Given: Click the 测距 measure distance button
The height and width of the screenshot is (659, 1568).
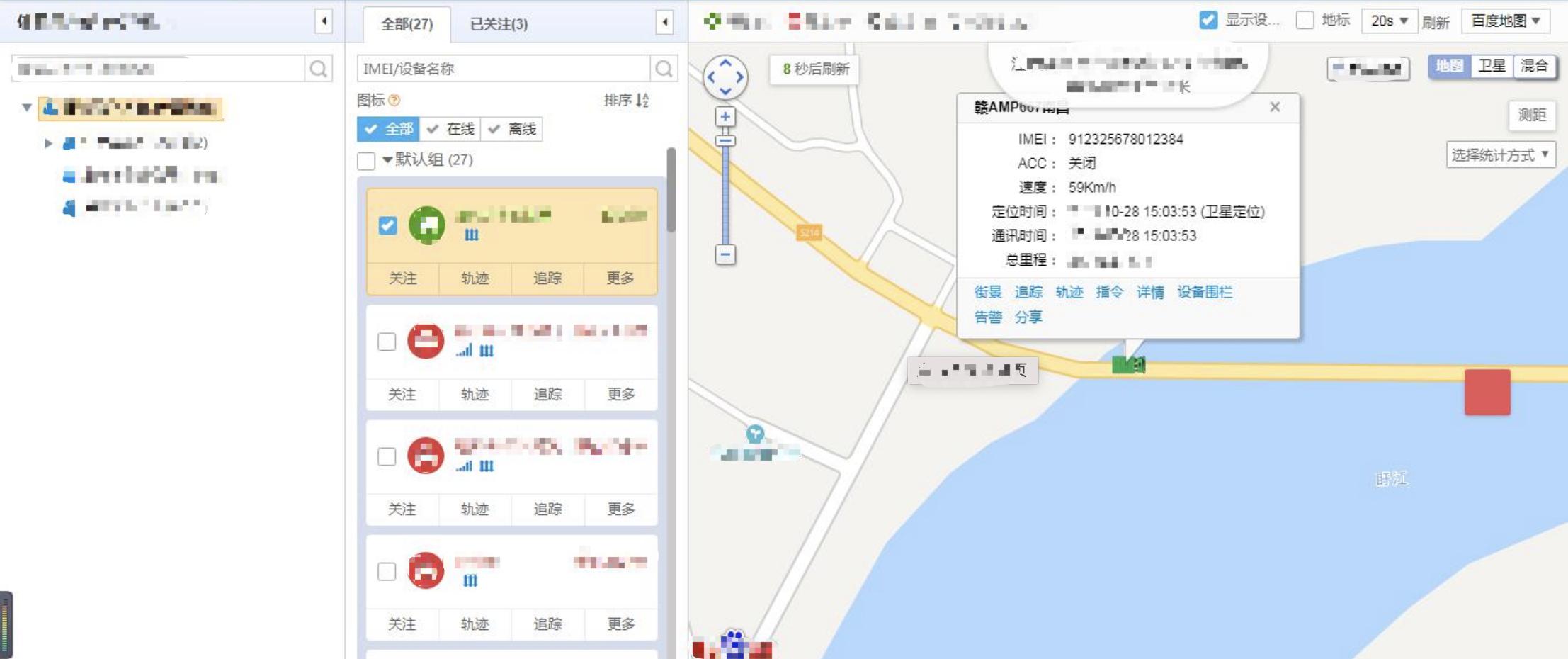Looking at the screenshot, I should (x=1532, y=115).
